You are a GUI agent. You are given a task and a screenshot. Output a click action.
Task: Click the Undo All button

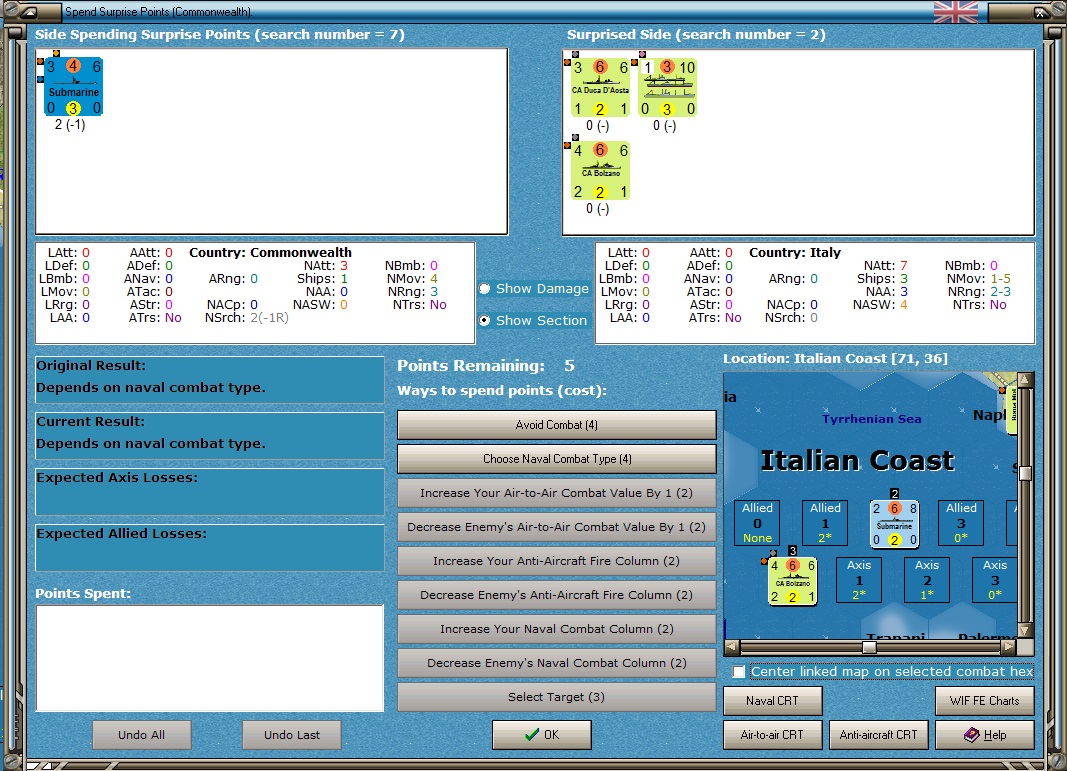pyautogui.click(x=142, y=735)
